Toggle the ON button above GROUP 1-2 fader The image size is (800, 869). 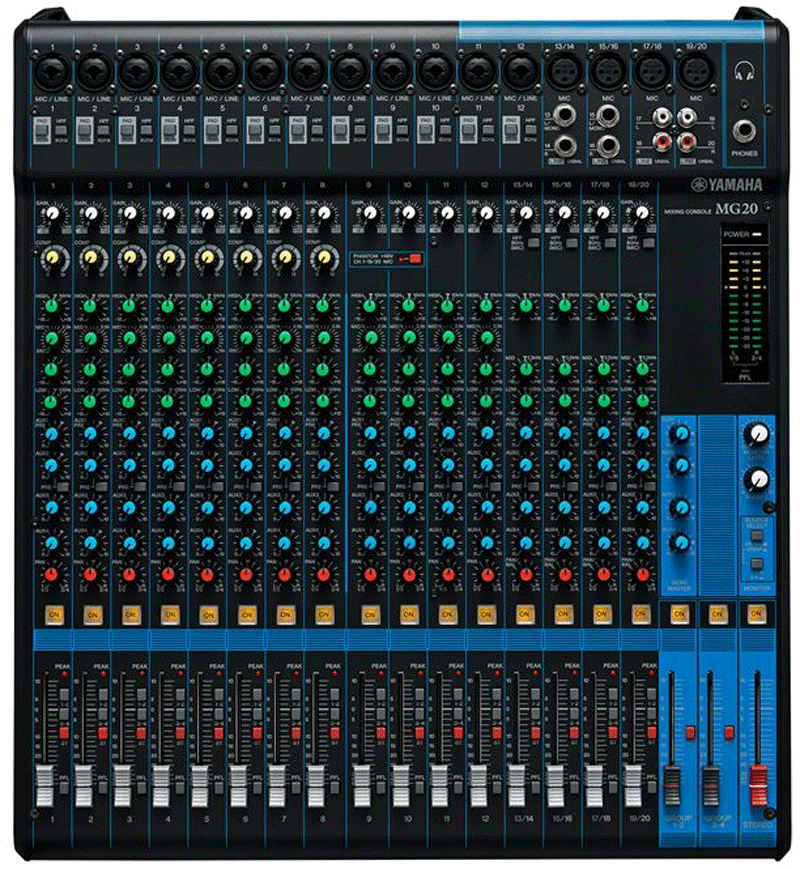coord(679,614)
